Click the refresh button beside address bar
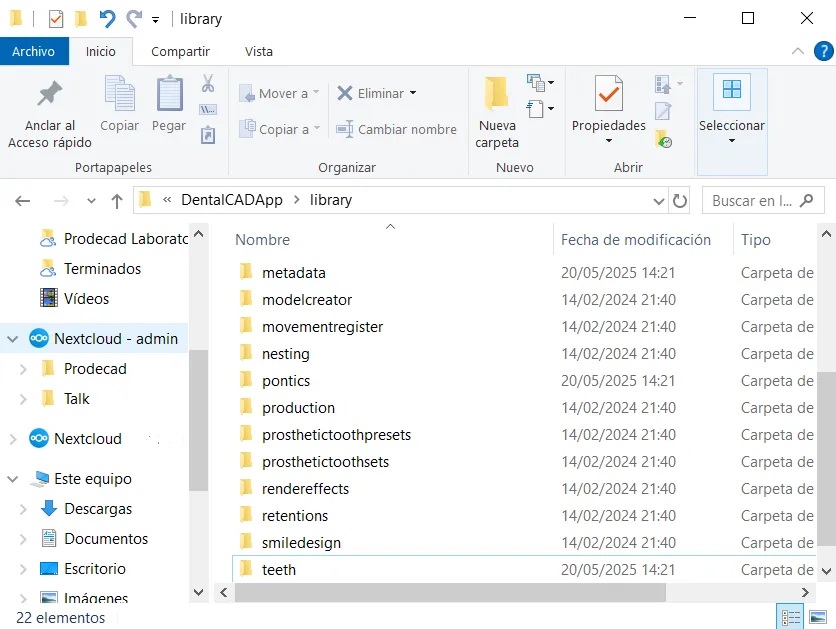This screenshot has height=629, width=836. pos(680,200)
